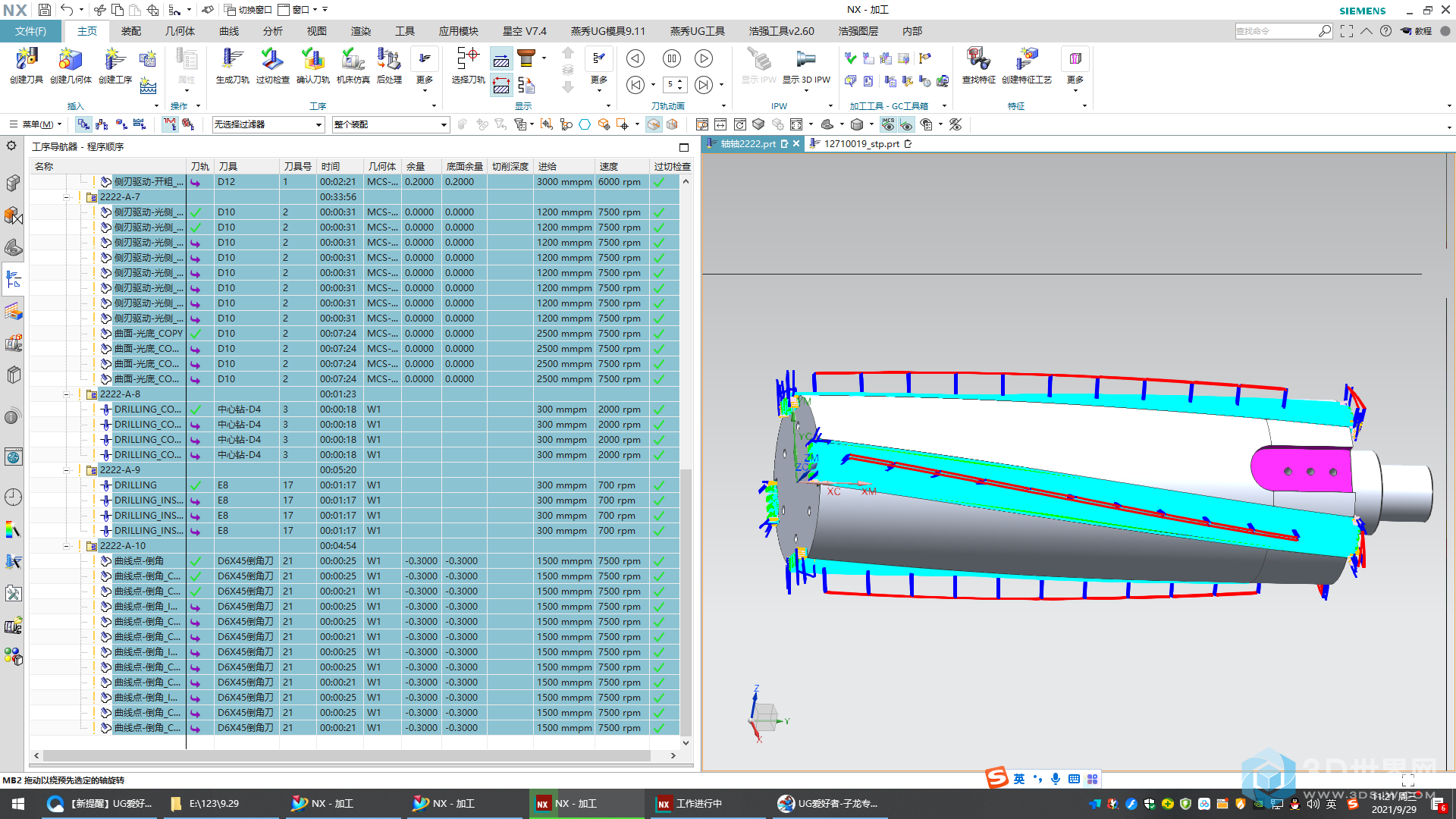Save the file with the floppy disk icon
The width and height of the screenshot is (1456, 819).
tap(44, 10)
